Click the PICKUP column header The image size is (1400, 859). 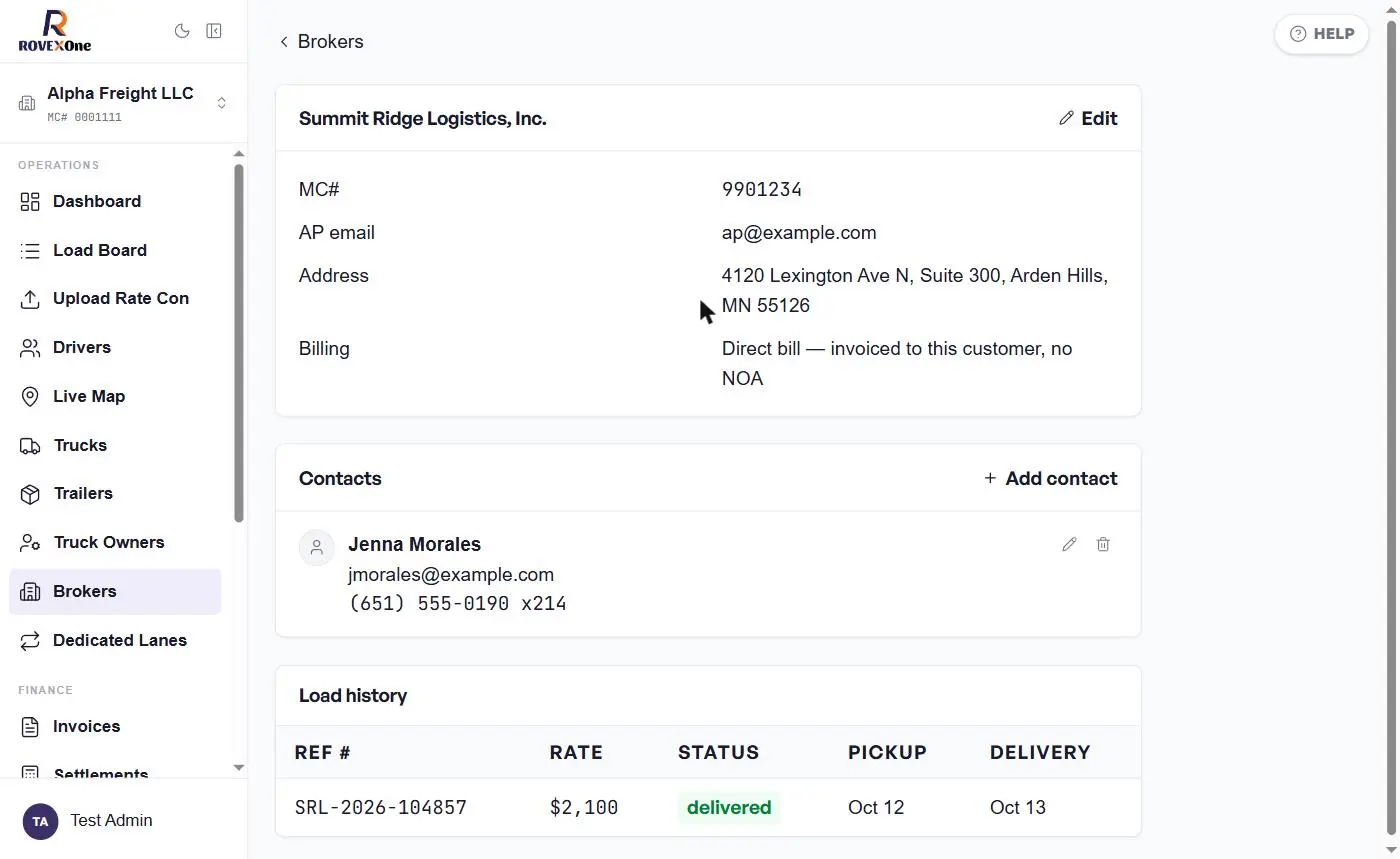(x=887, y=752)
